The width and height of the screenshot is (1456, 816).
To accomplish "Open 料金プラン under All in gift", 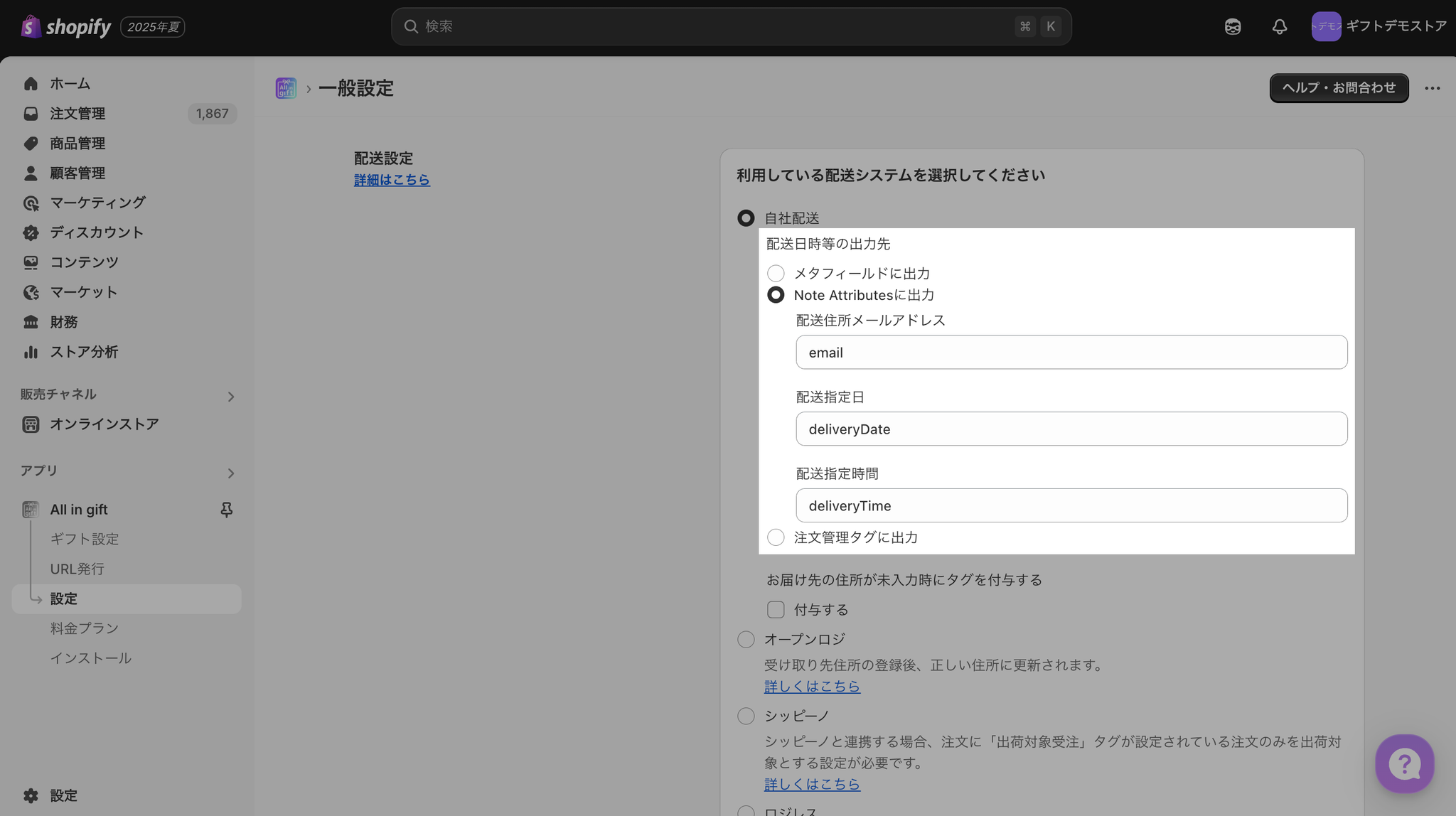I will [x=84, y=628].
